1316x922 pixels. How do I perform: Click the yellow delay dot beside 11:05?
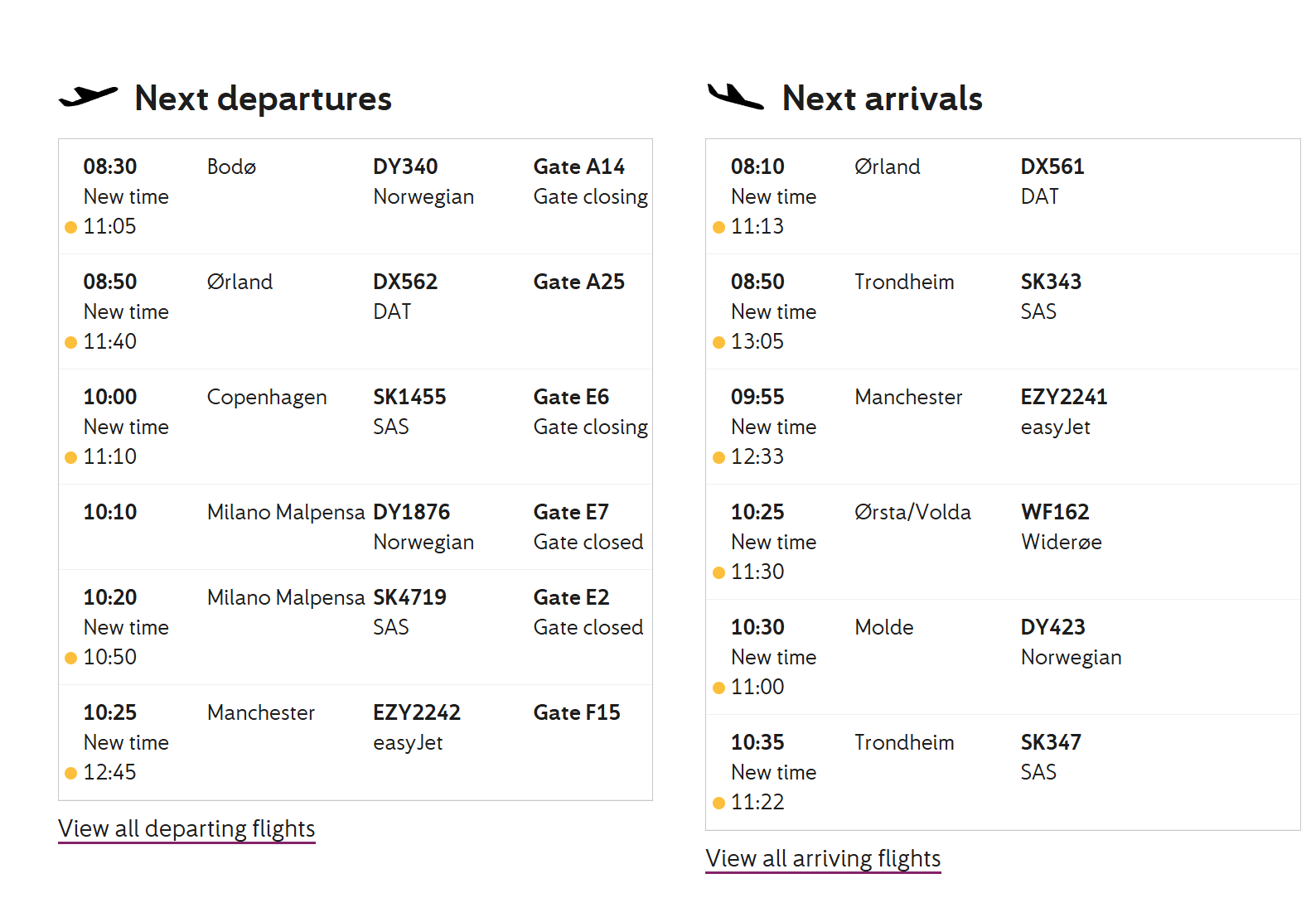71,227
